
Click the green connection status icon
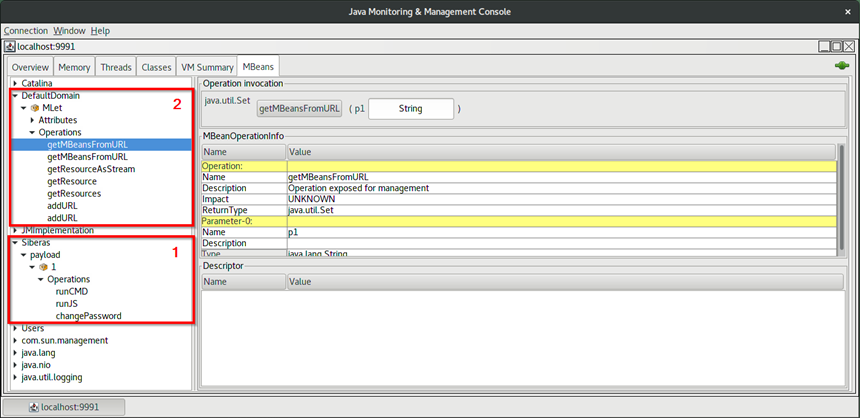point(841,66)
